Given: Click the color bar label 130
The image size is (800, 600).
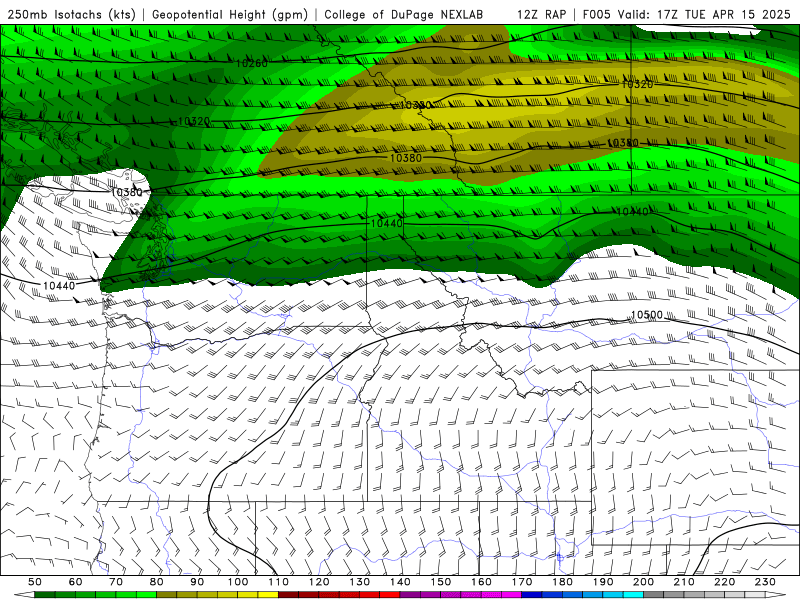Looking at the screenshot, I should 360,582.
